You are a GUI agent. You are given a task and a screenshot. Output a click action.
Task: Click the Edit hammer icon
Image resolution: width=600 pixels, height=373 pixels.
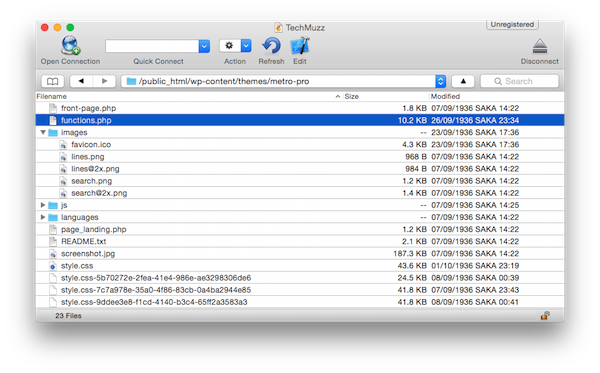pyautogui.click(x=300, y=46)
